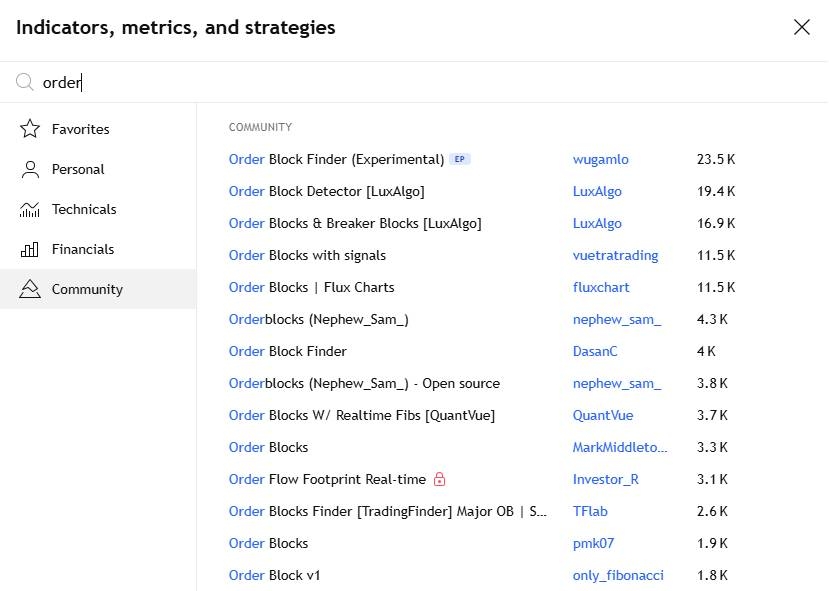Close the indicators dialog
This screenshot has height=591, width=829.
pos(801,27)
